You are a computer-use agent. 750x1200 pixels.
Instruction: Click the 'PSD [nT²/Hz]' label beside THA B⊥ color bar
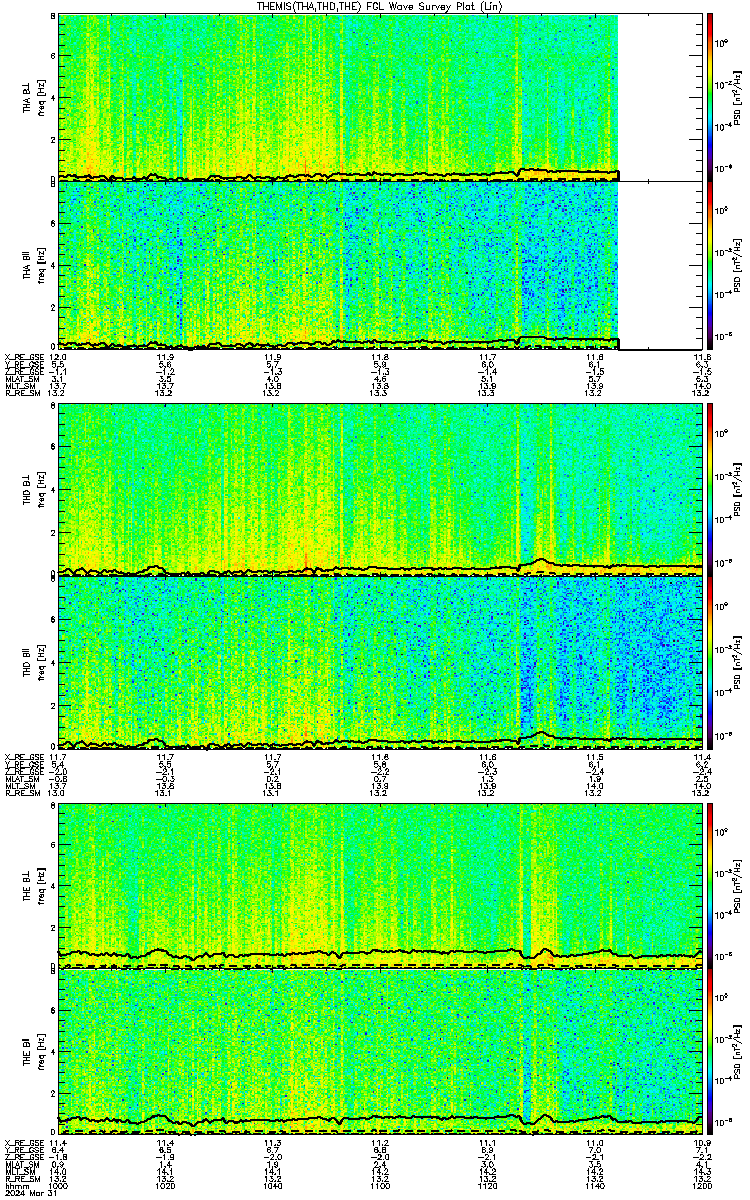point(739,97)
